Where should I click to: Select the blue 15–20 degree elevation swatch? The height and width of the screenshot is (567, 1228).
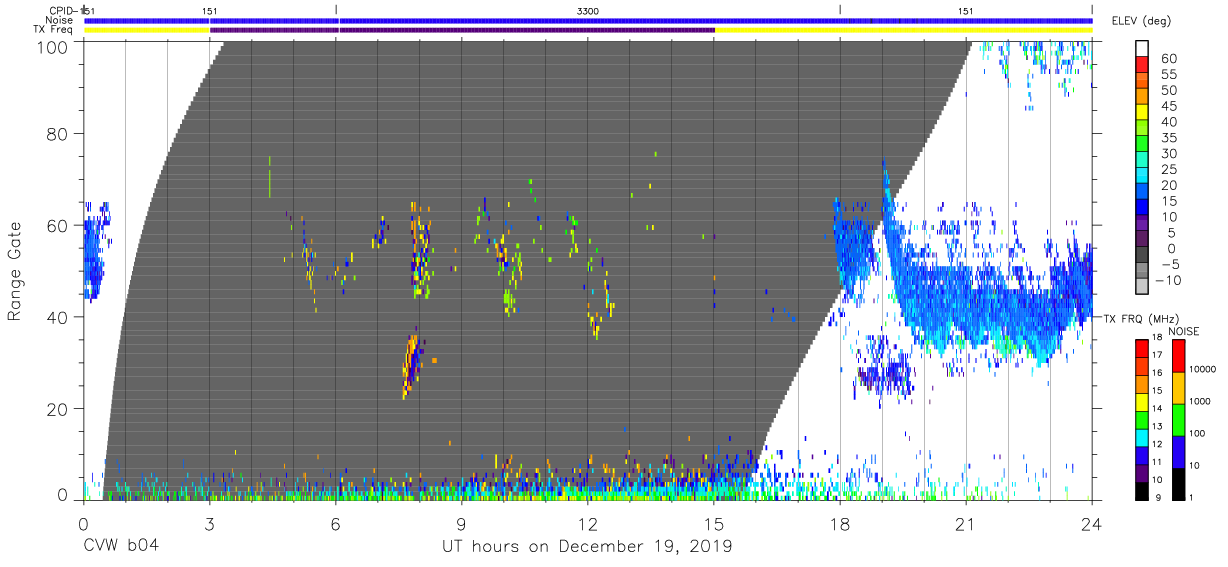pos(1143,192)
